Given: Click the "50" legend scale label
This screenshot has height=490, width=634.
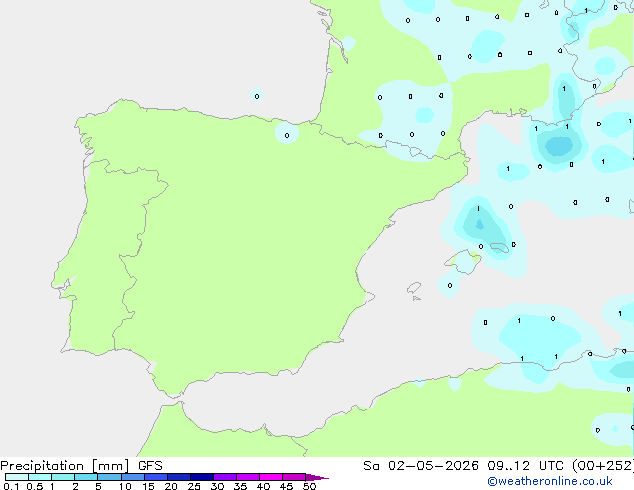Looking at the screenshot, I should pyautogui.click(x=309, y=486).
